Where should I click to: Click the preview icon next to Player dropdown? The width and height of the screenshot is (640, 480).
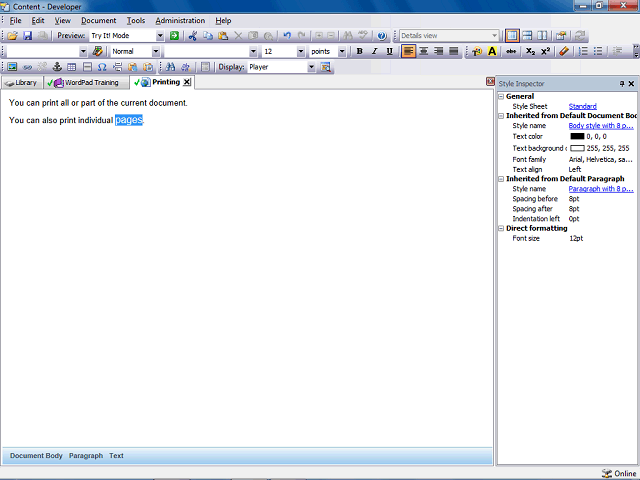[x=326, y=67]
